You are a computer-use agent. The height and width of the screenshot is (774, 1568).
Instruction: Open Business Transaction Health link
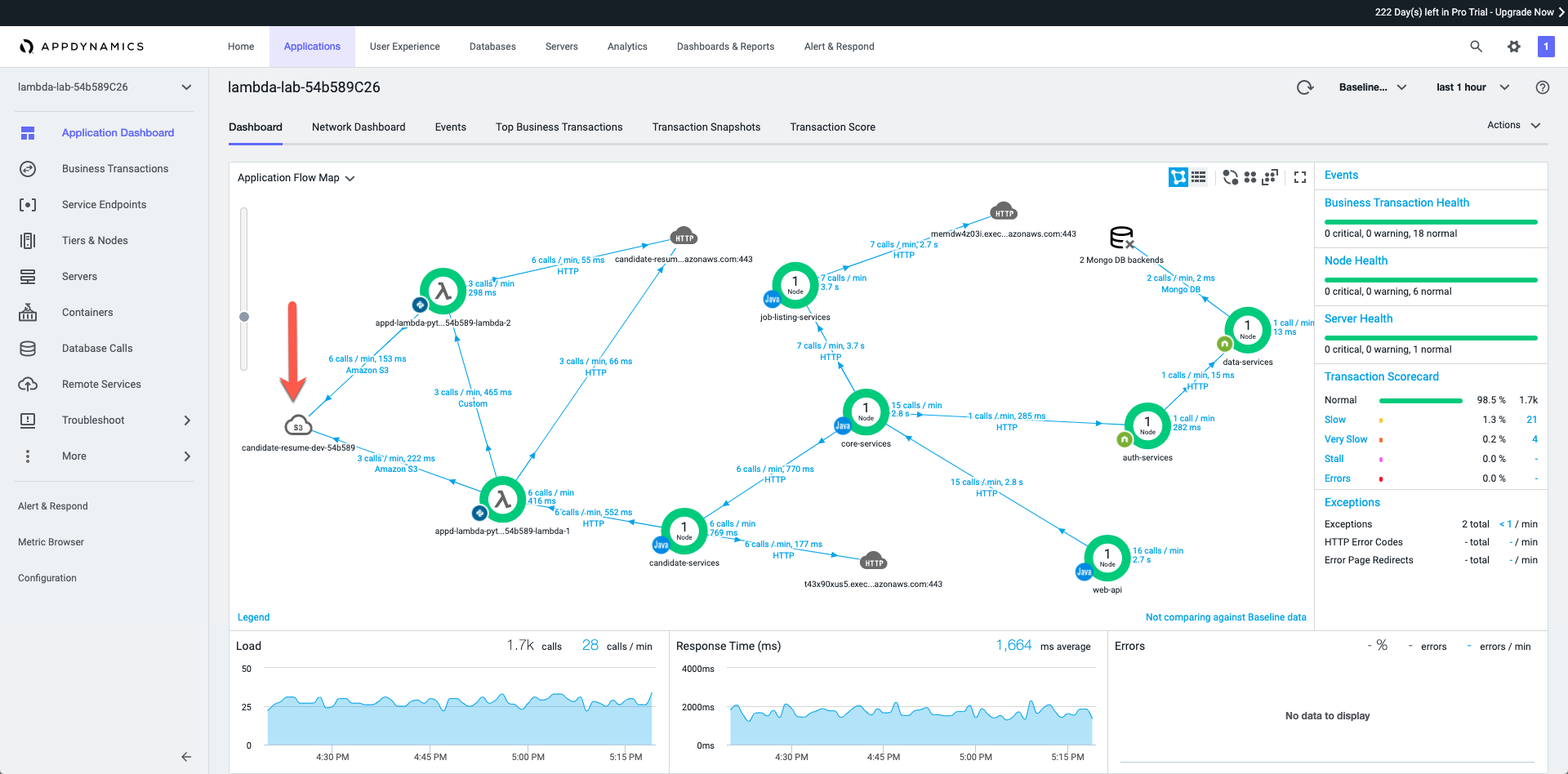[1396, 202]
